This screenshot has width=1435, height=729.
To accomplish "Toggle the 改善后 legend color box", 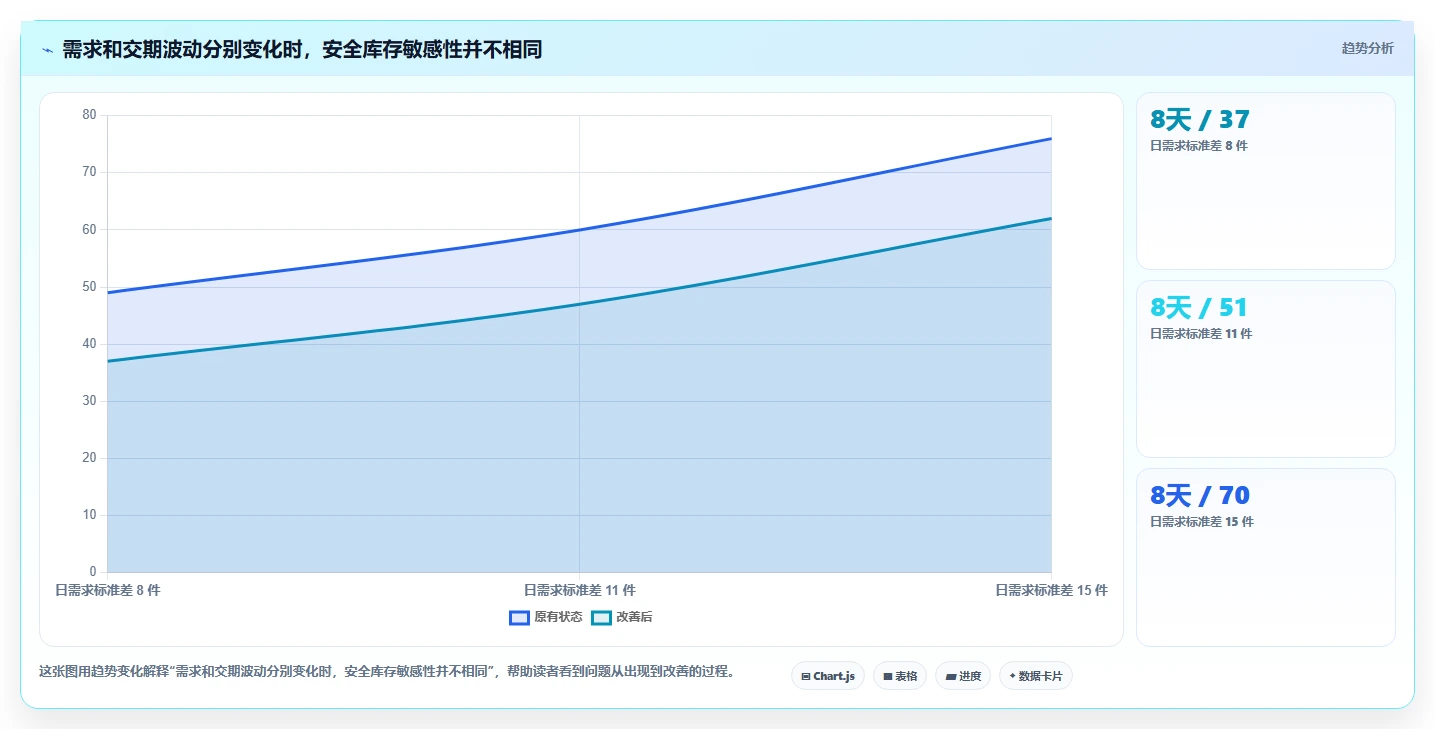I will pyautogui.click(x=601, y=618).
